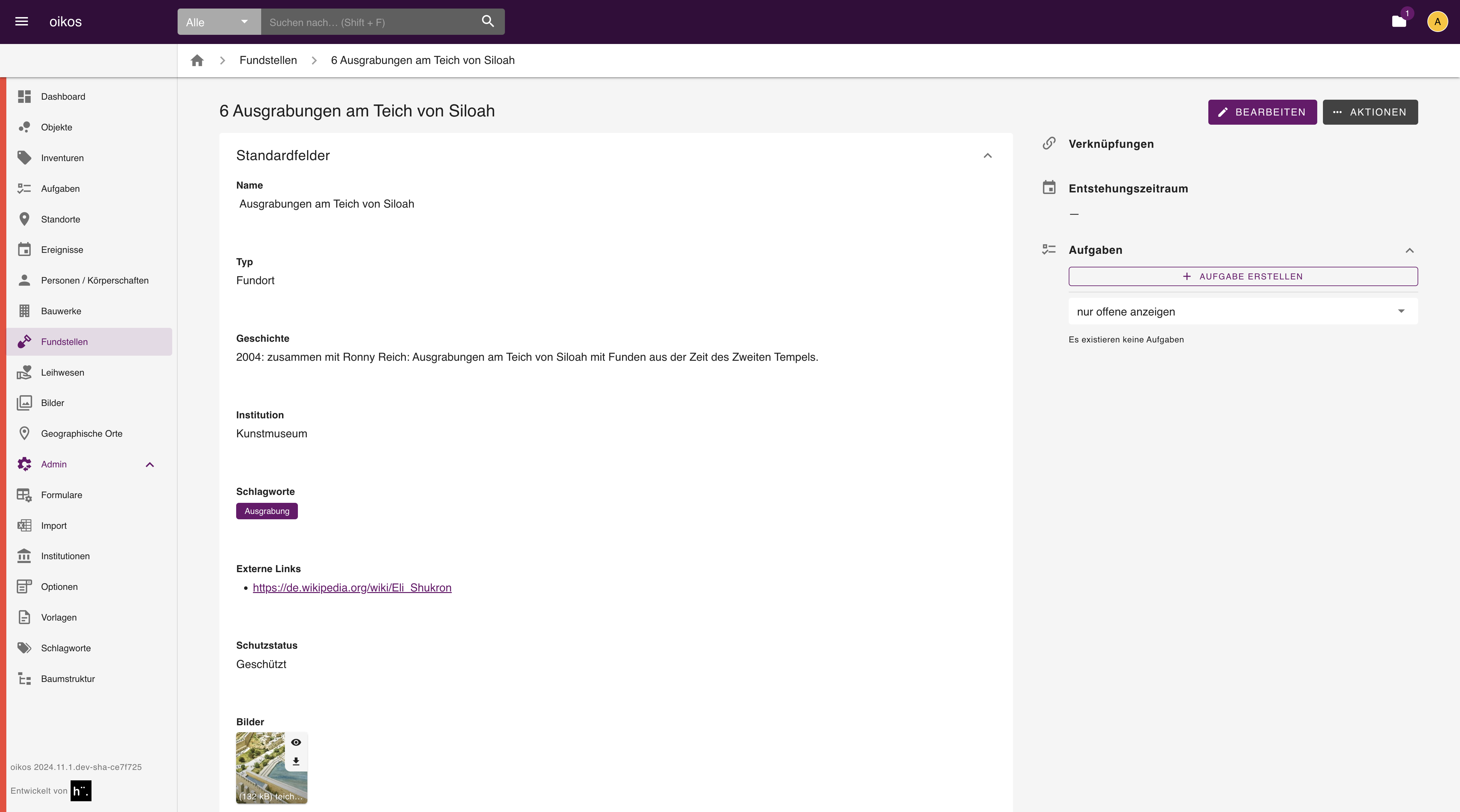Open the Objekte menu item
This screenshot has height=812, width=1460.
89,127
